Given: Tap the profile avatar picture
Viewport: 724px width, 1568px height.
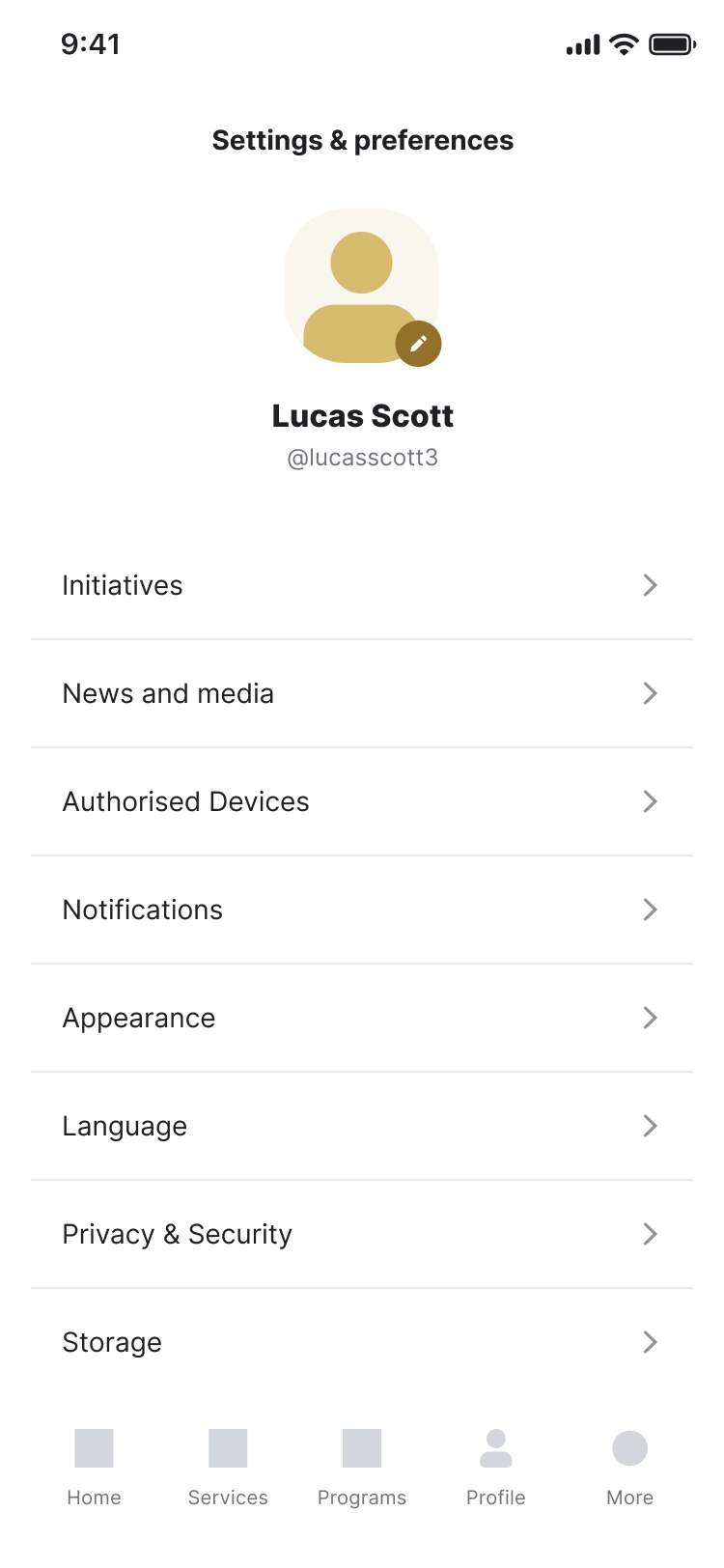Looking at the screenshot, I should point(362,286).
